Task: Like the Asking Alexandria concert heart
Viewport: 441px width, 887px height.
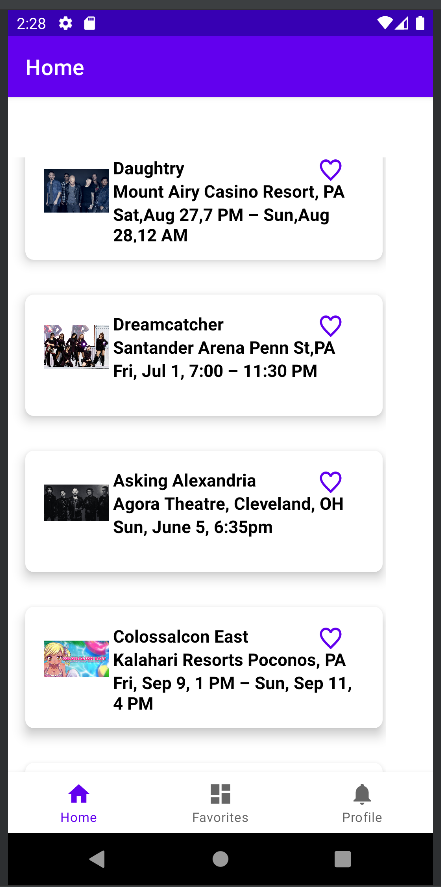Action: pyautogui.click(x=331, y=482)
